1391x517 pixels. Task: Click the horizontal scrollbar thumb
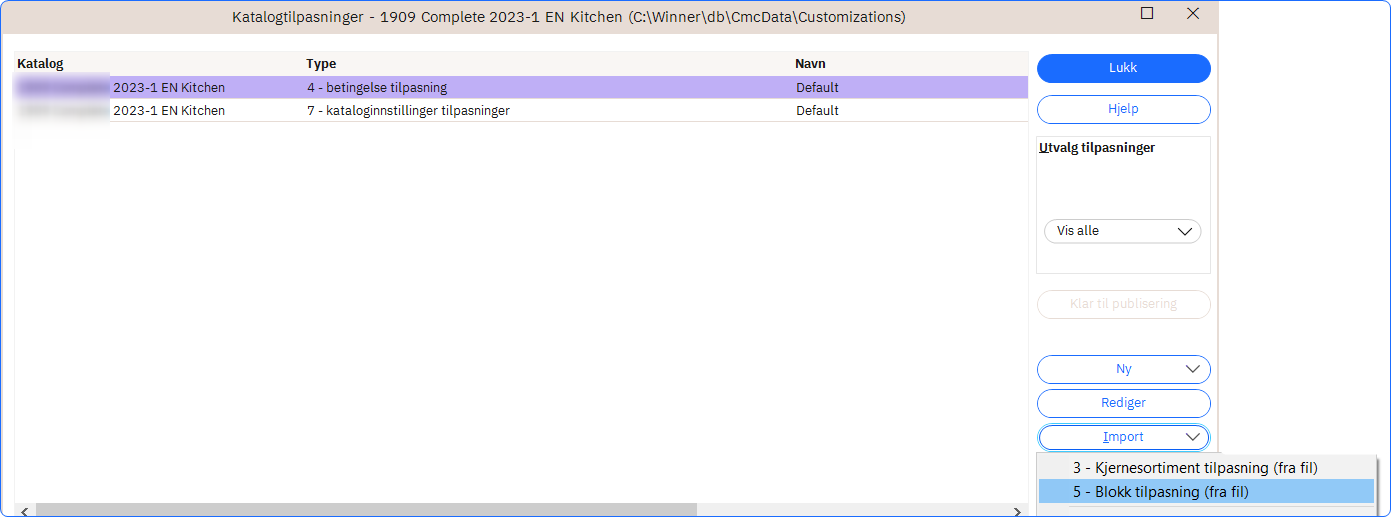click(365, 510)
